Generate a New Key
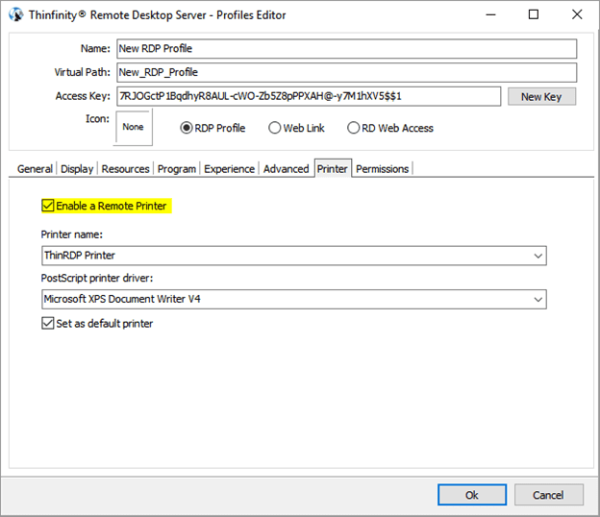Screen dimensions: 600x517 [x=541, y=96]
